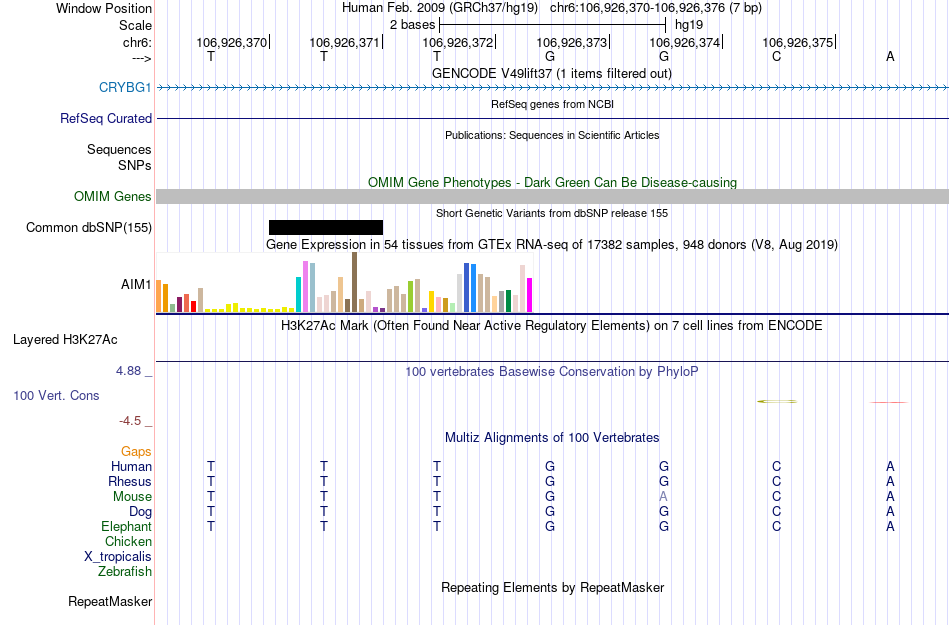Click the 106,926,370 ruler position
Viewport: 950px width, 625px height.
coord(231,42)
